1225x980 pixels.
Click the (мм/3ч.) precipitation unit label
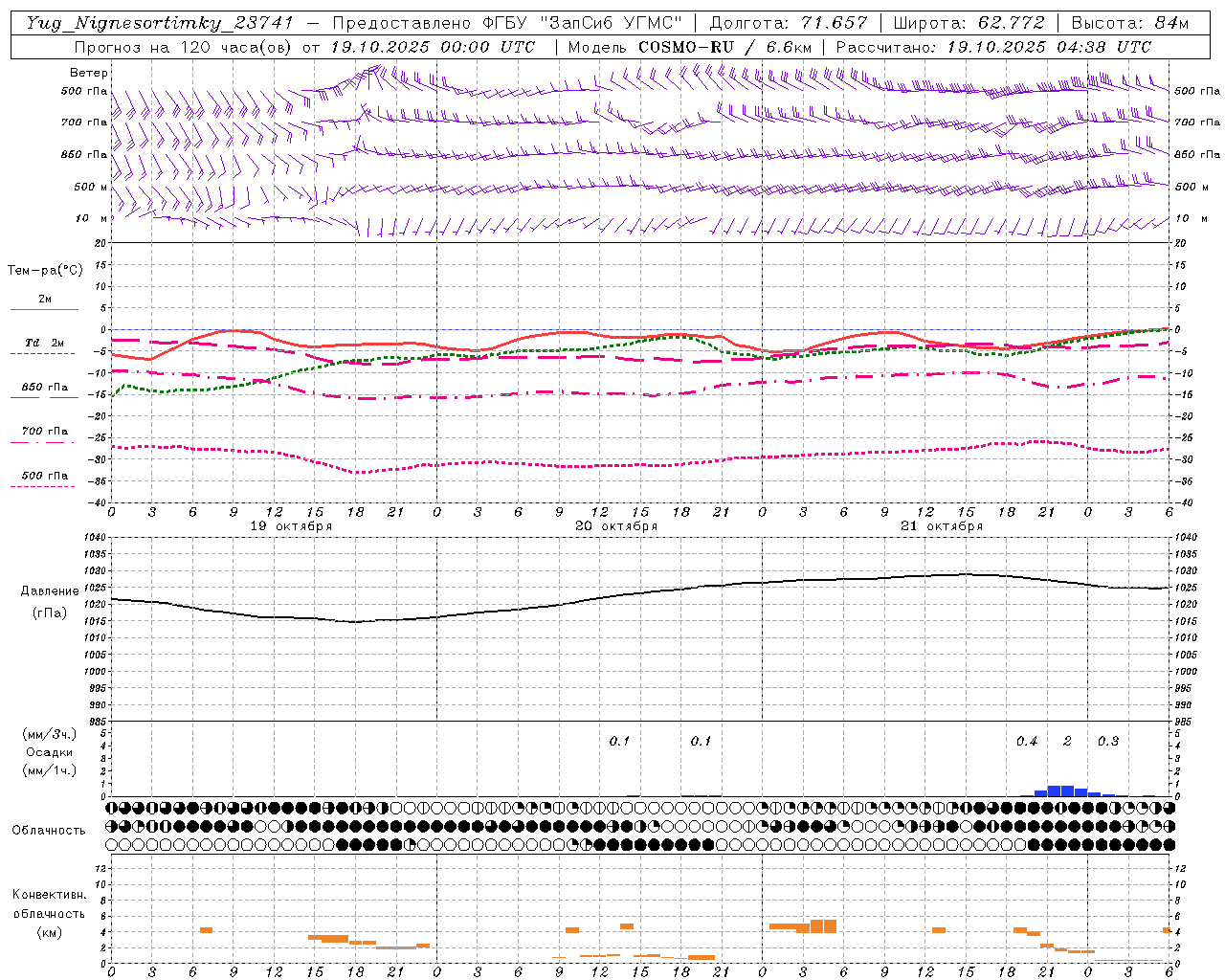tap(50, 734)
